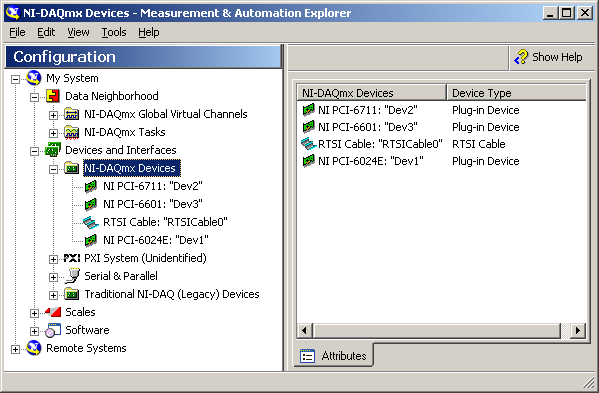Open the File menu
599x393 pixels.
pos(17,32)
